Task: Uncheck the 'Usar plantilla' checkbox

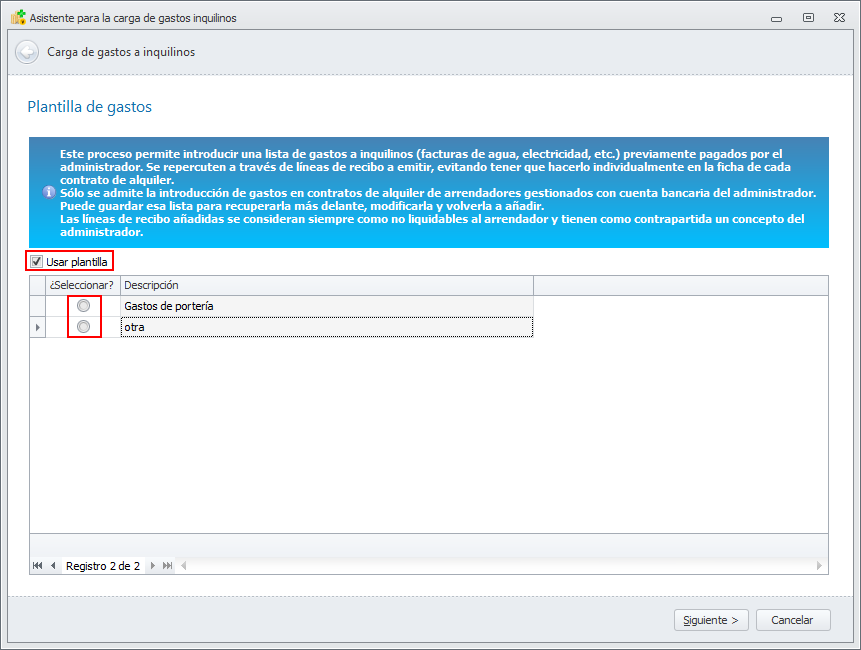Action: (37, 262)
